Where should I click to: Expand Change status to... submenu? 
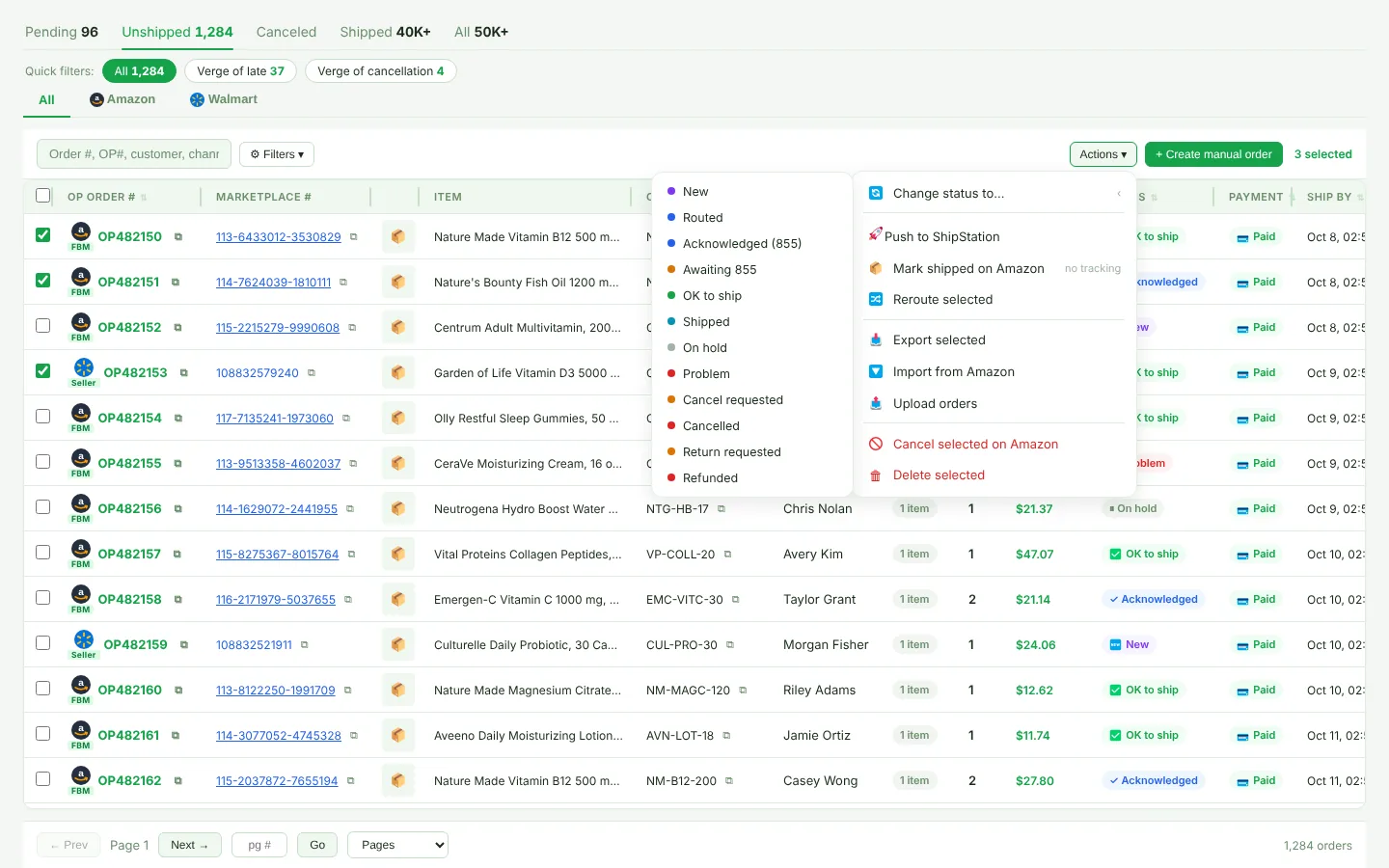pyautogui.click(x=994, y=194)
